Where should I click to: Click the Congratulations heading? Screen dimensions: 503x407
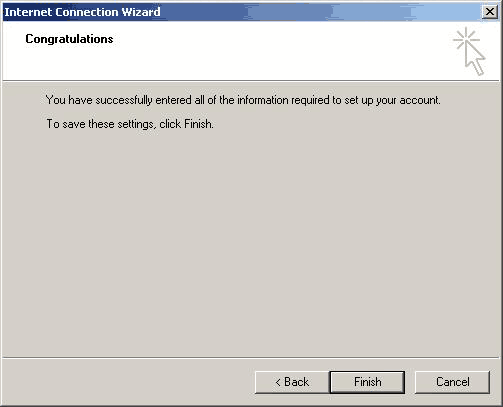pos(69,39)
